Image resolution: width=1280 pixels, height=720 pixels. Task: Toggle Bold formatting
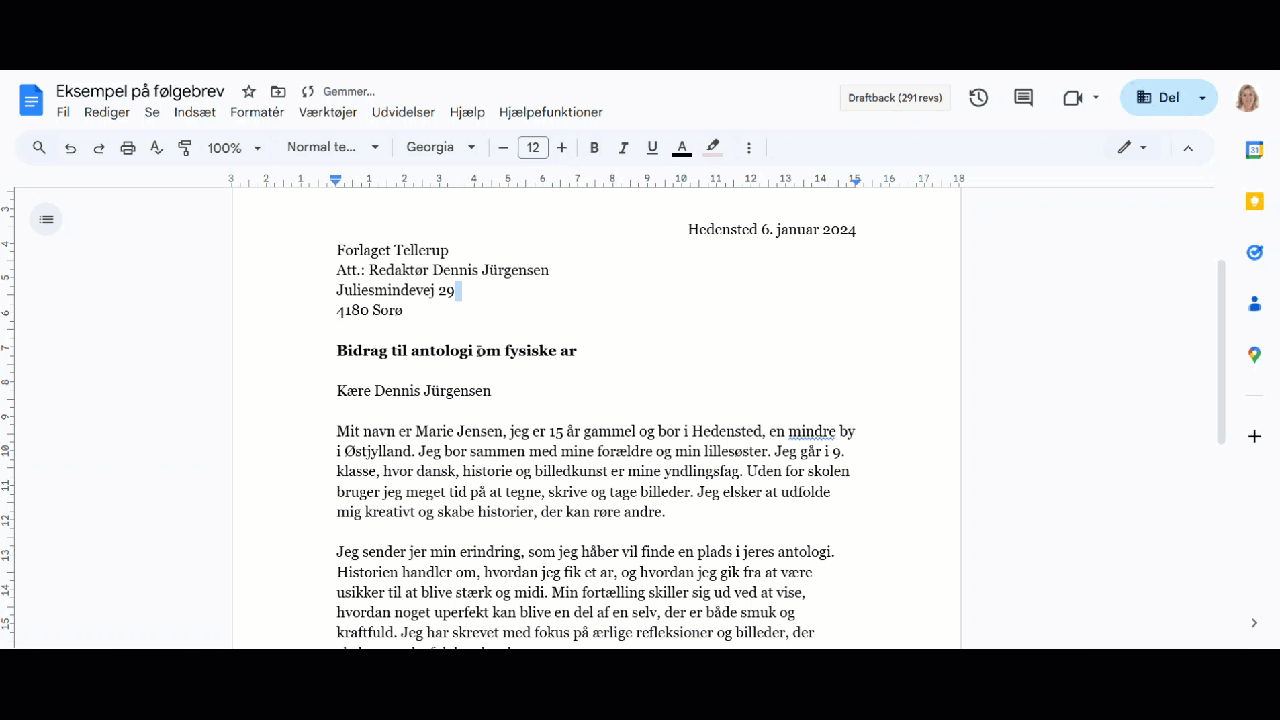[x=594, y=148]
